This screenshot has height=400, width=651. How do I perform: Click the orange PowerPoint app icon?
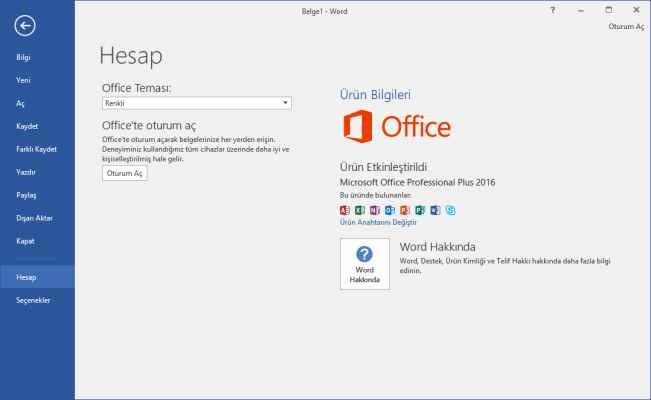[405, 210]
